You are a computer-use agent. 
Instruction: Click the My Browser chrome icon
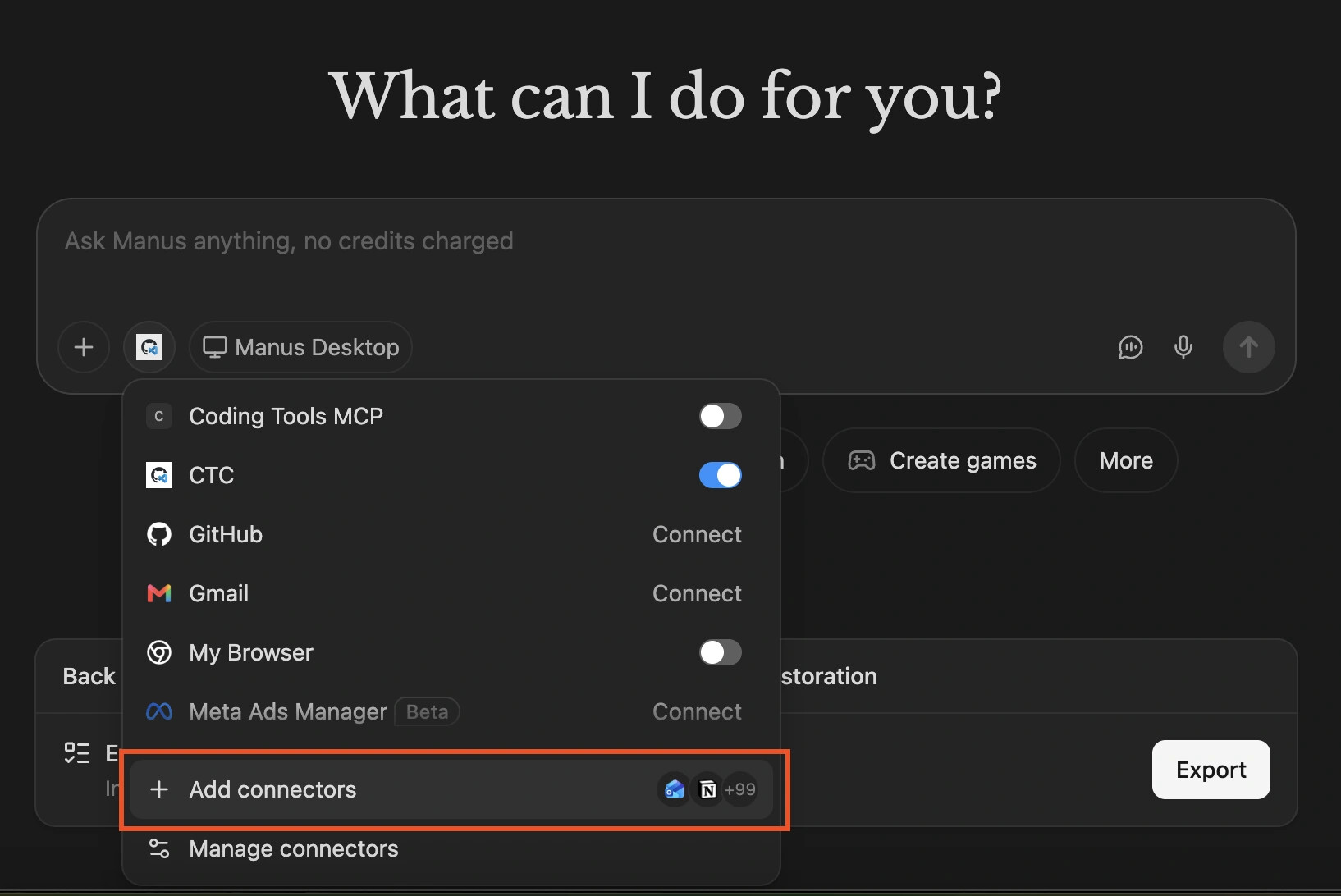pyautogui.click(x=159, y=652)
